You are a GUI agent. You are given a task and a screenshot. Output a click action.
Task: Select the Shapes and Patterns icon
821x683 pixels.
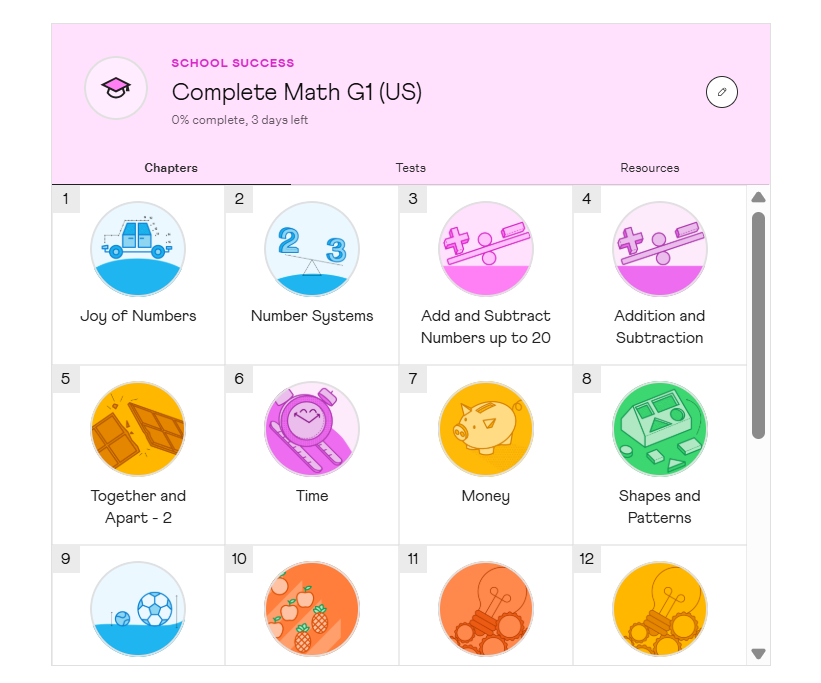pos(660,429)
